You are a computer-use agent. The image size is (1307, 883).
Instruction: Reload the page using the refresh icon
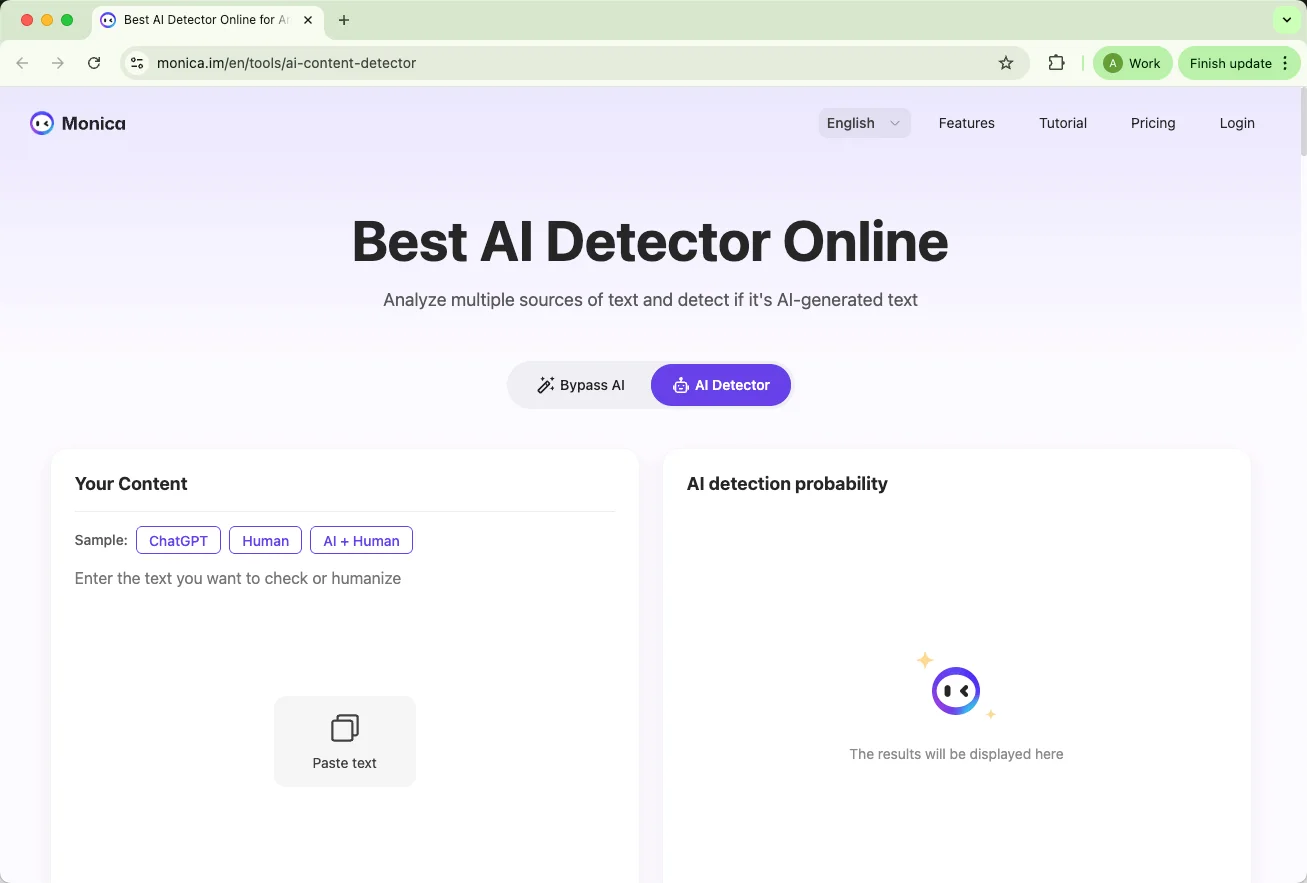[94, 62]
